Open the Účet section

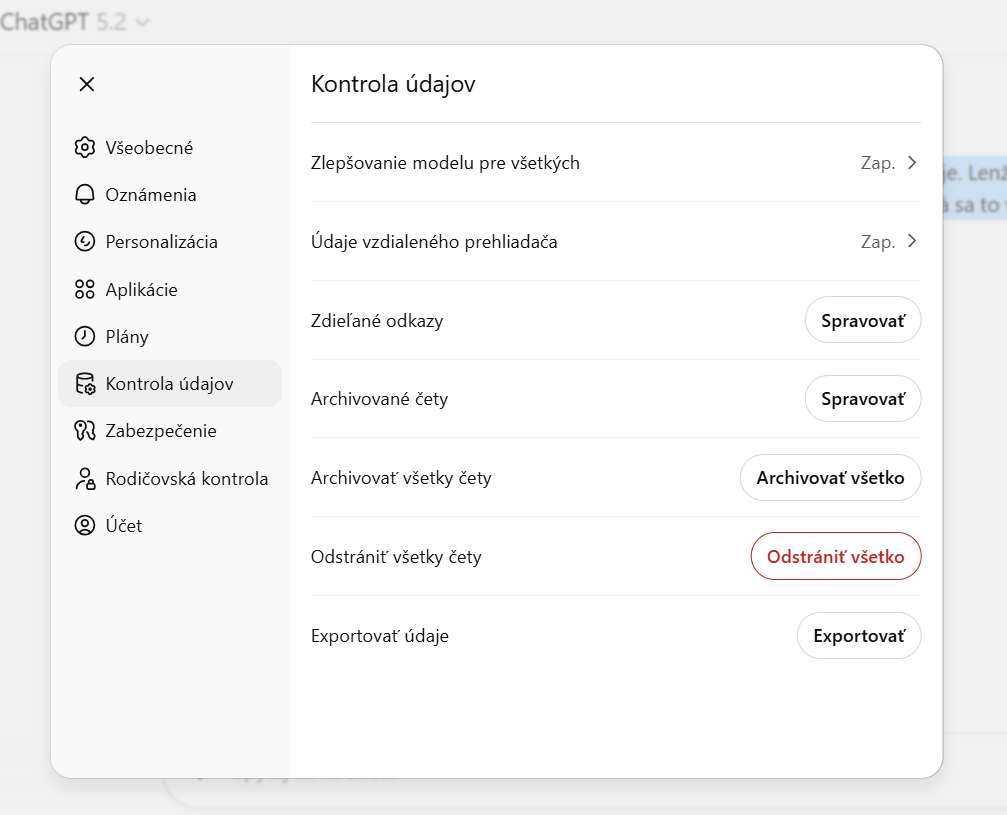(170, 525)
